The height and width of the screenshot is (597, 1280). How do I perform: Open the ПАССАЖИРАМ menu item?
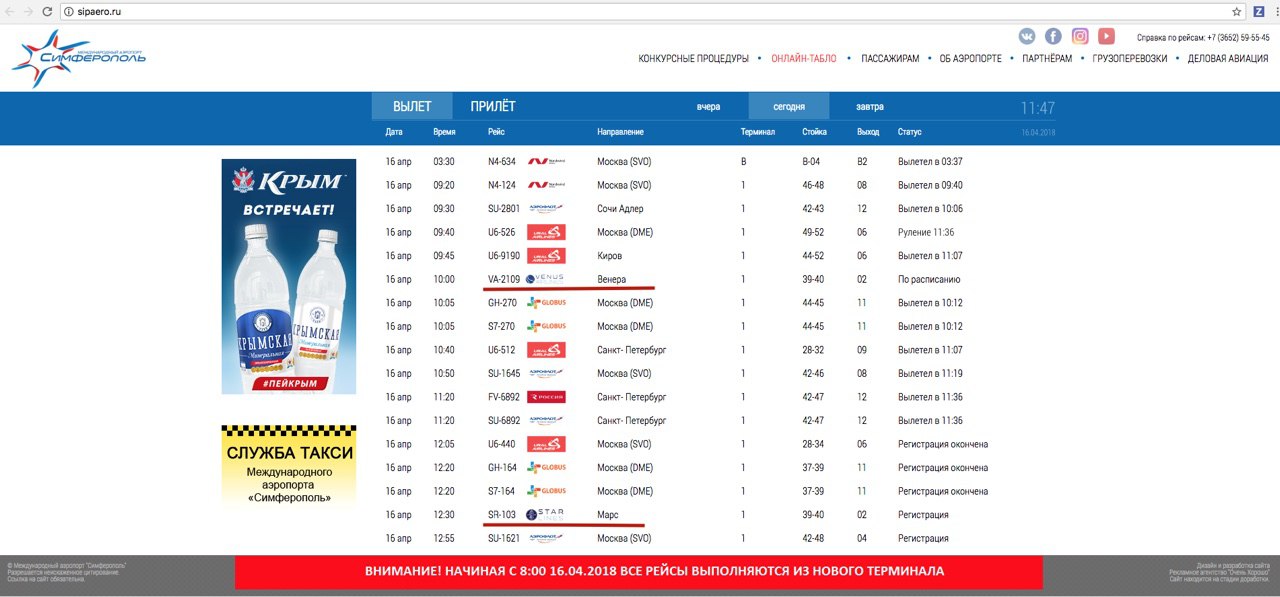point(890,59)
